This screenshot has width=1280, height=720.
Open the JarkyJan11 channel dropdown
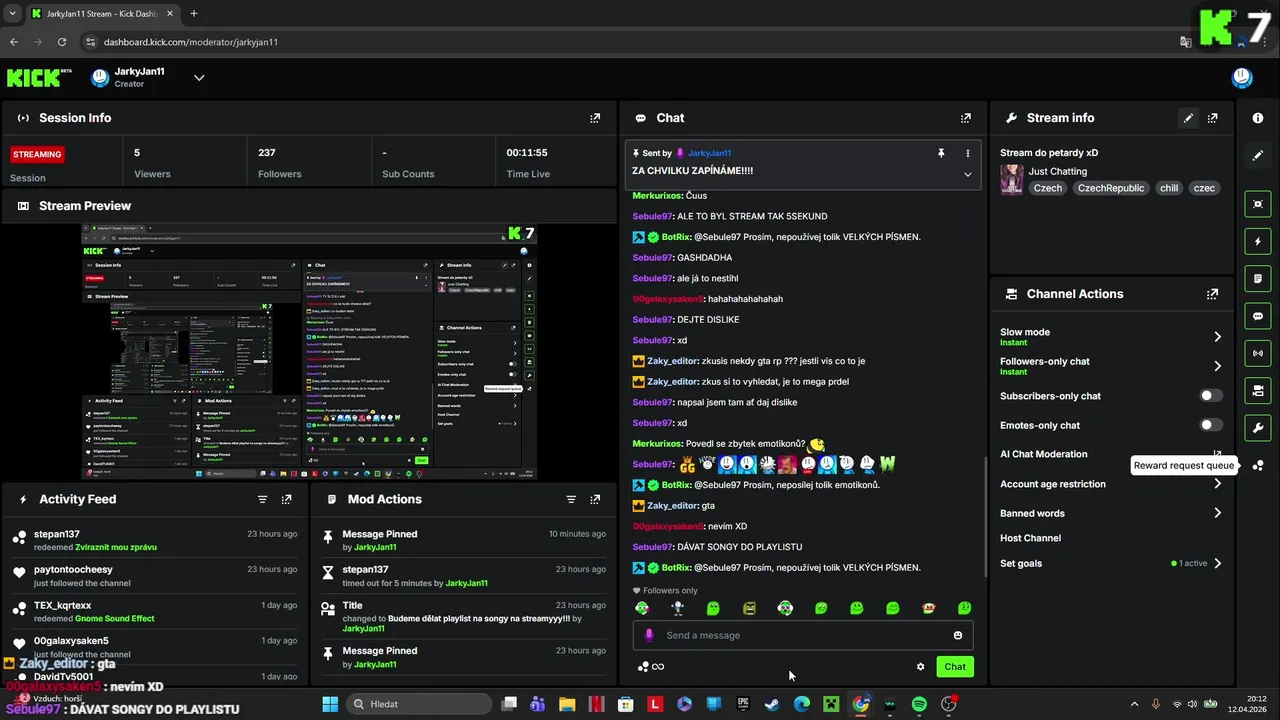tap(199, 78)
